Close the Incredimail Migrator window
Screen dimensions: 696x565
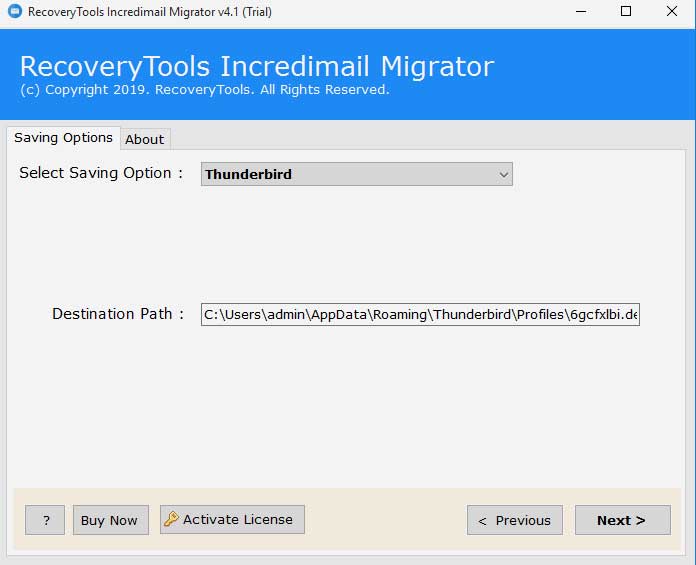pyautogui.click(x=672, y=12)
